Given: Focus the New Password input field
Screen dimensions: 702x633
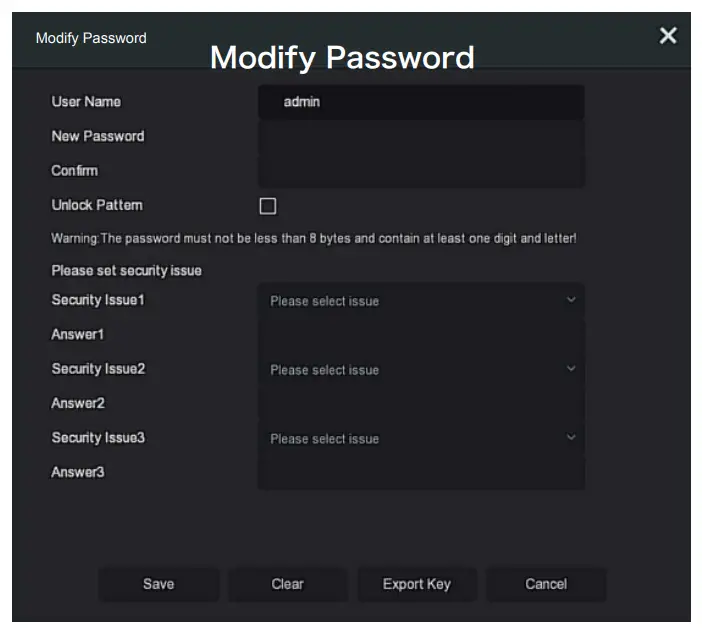Looking at the screenshot, I should (x=420, y=137).
